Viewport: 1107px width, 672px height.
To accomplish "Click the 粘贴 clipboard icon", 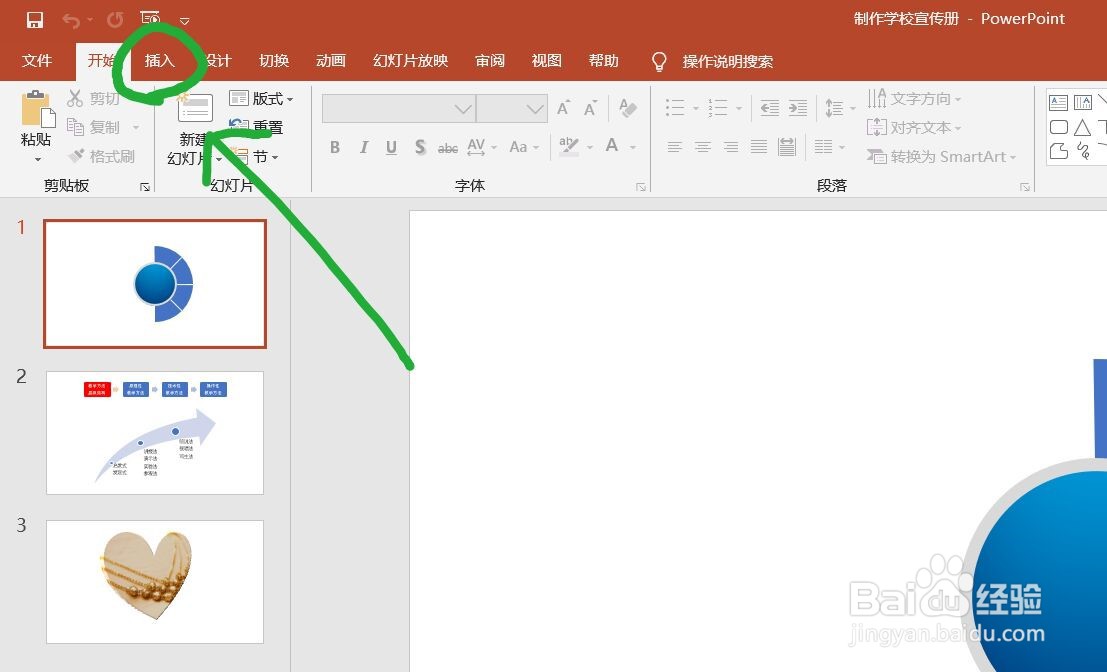I will [37, 109].
